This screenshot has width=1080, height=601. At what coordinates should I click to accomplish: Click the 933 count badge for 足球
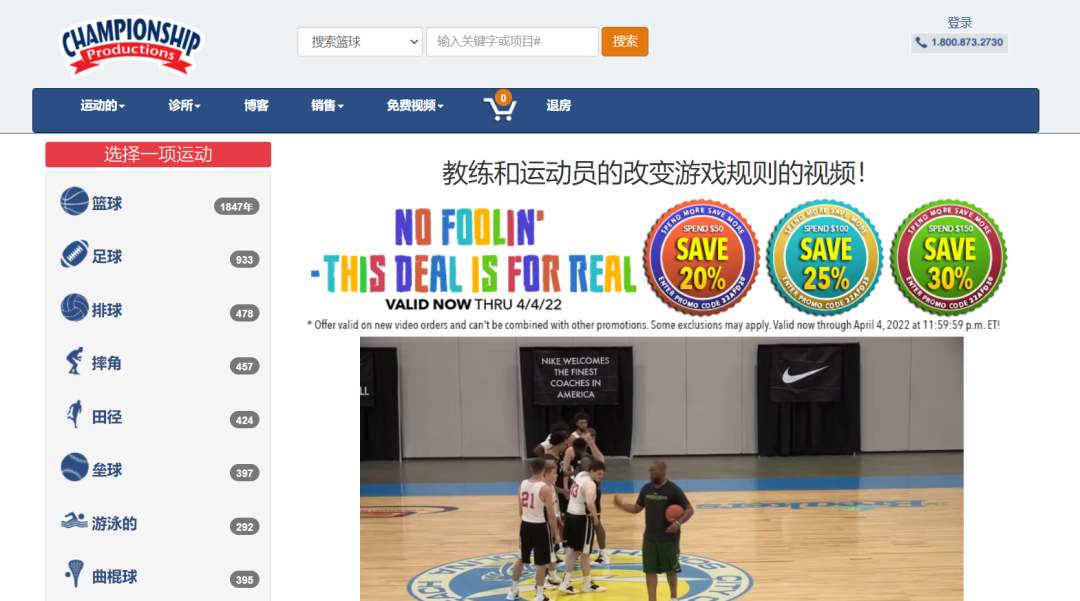point(245,260)
